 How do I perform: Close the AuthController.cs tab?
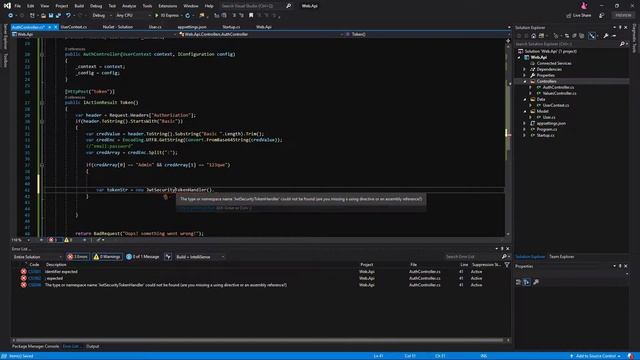click(x=56, y=27)
